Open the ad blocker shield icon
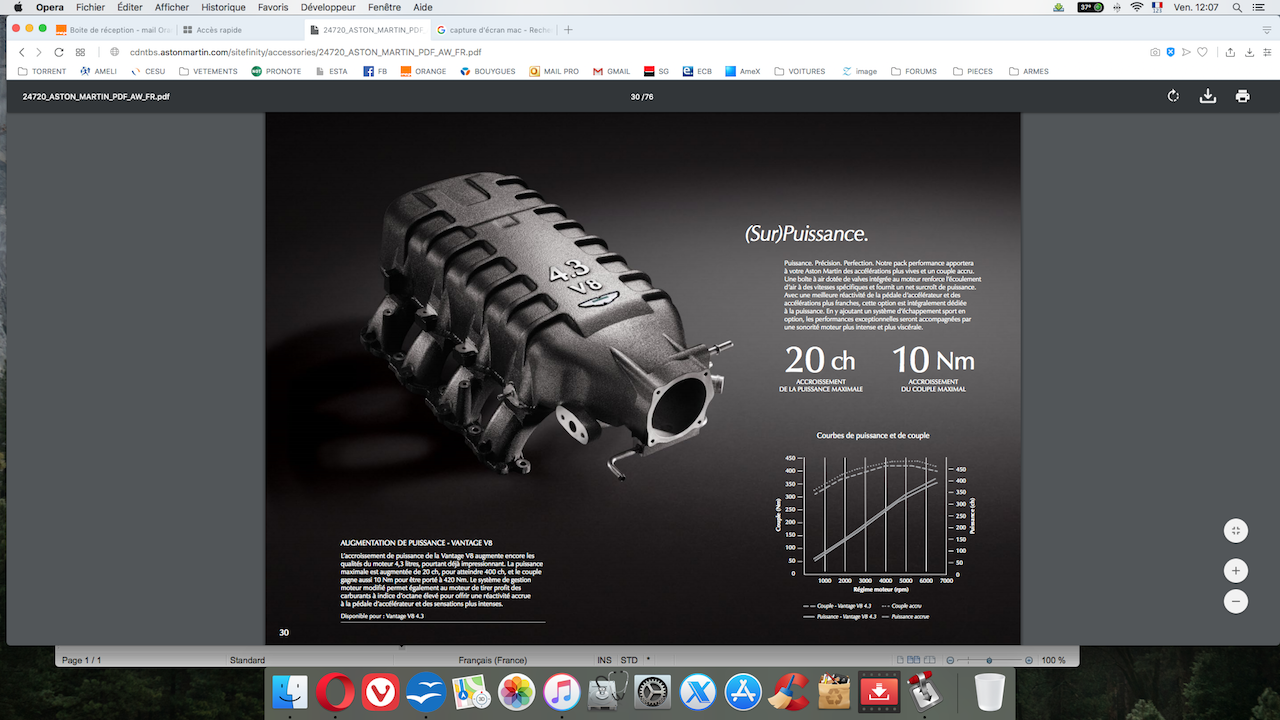The width and height of the screenshot is (1280, 720). [1171, 52]
